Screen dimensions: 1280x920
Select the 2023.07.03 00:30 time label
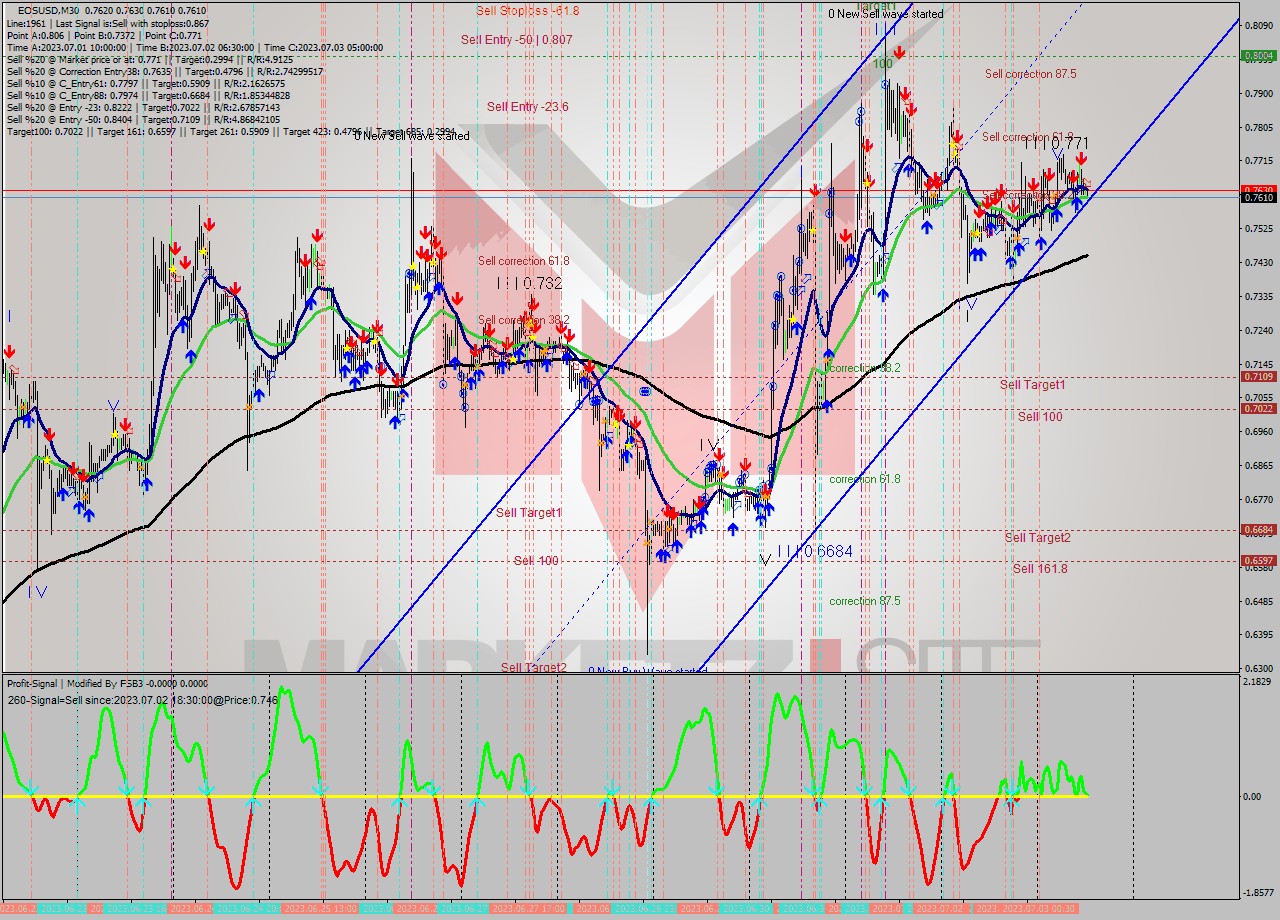pos(1038,909)
